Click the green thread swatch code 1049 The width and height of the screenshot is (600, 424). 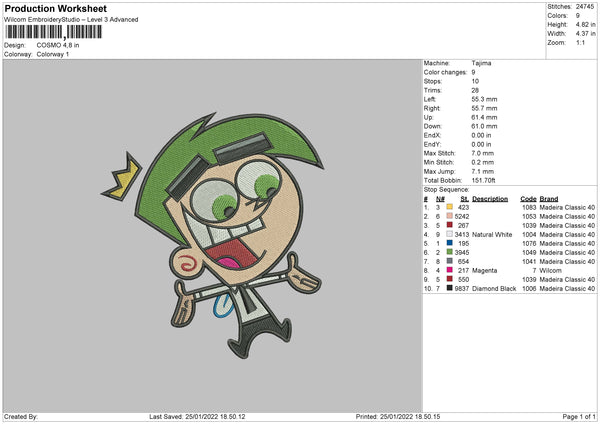450,251
